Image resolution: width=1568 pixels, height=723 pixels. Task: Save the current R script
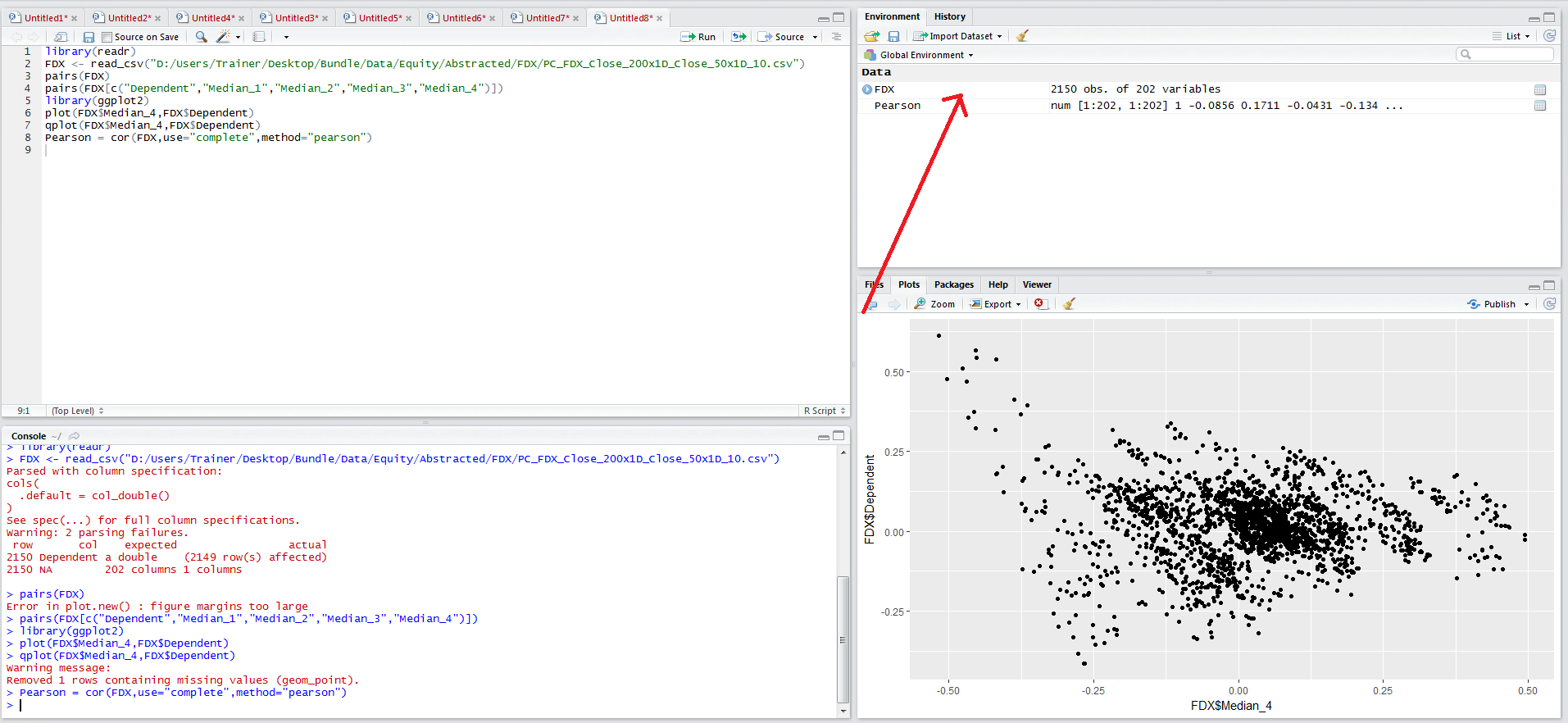[x=89, y=37]
